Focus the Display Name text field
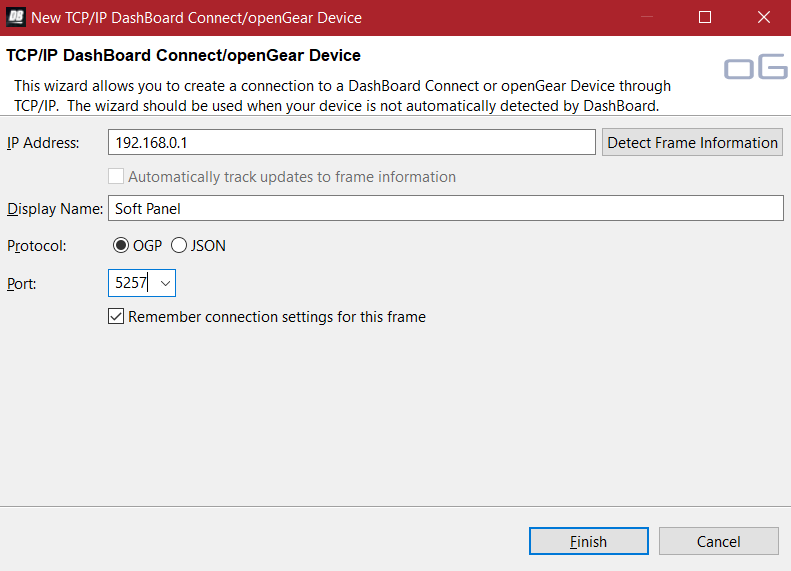 click(445, 209)
